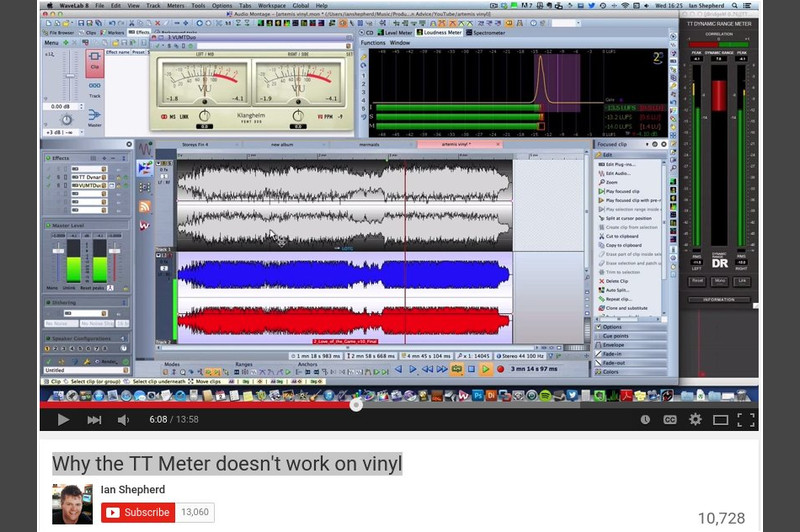Choose Clone and substitute
Image resolution: width=800 pixels, height=532 pixels.
click(626, 308)
